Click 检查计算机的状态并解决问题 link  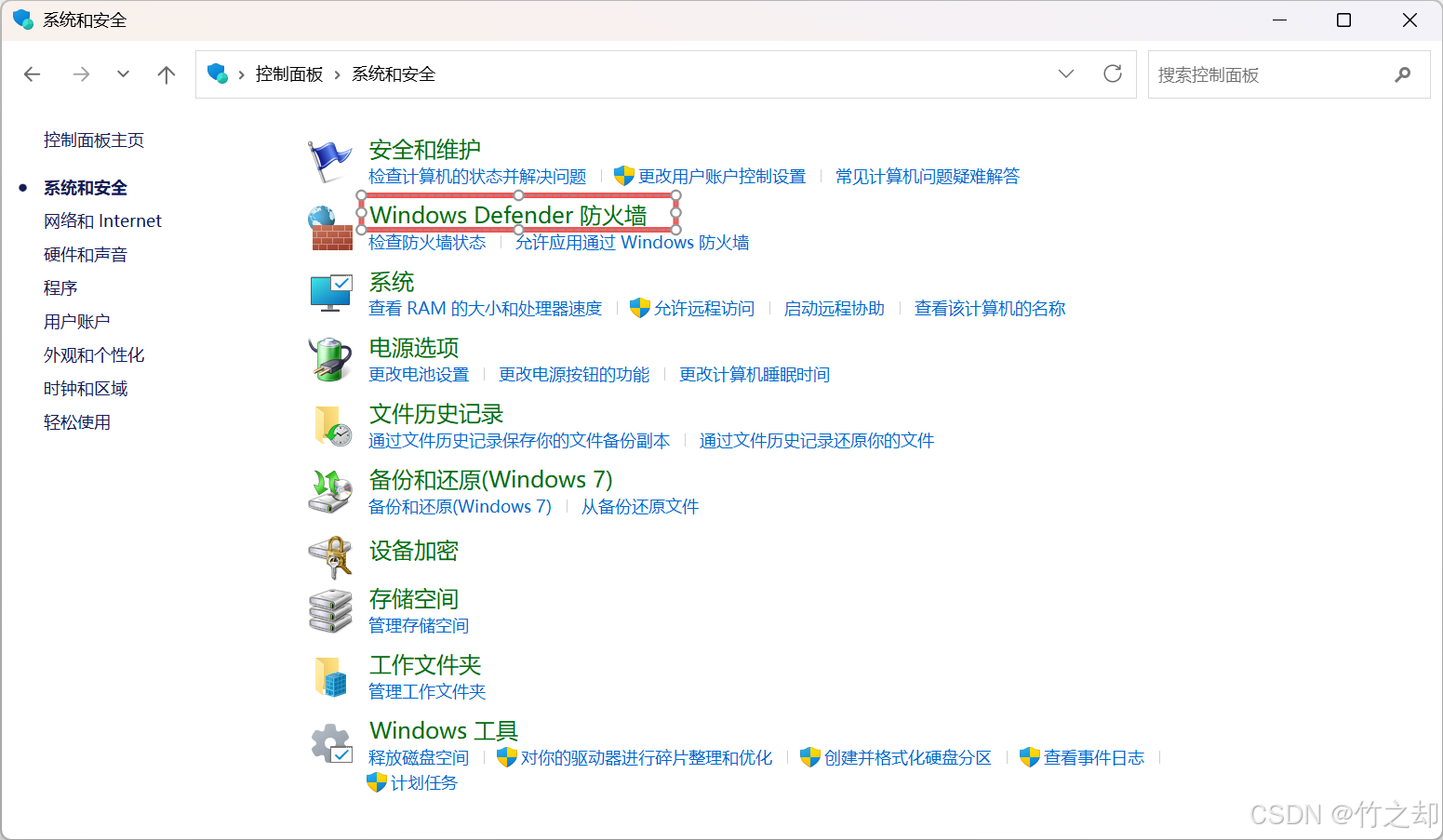point(477,177)
